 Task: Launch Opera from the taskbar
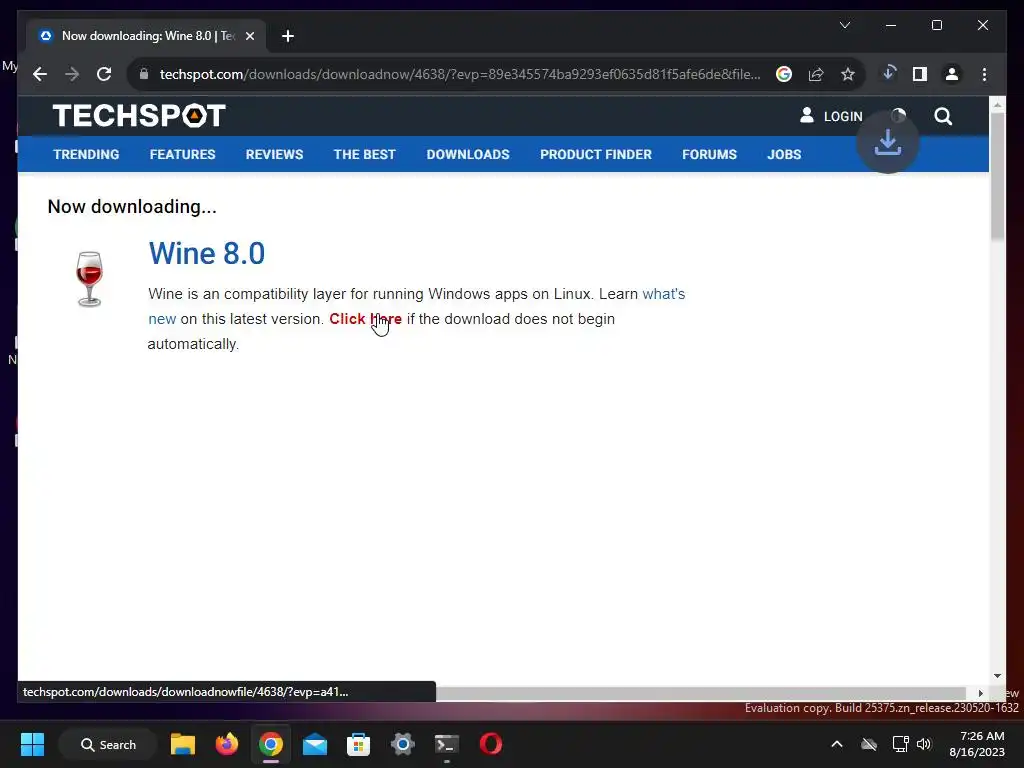490,744
